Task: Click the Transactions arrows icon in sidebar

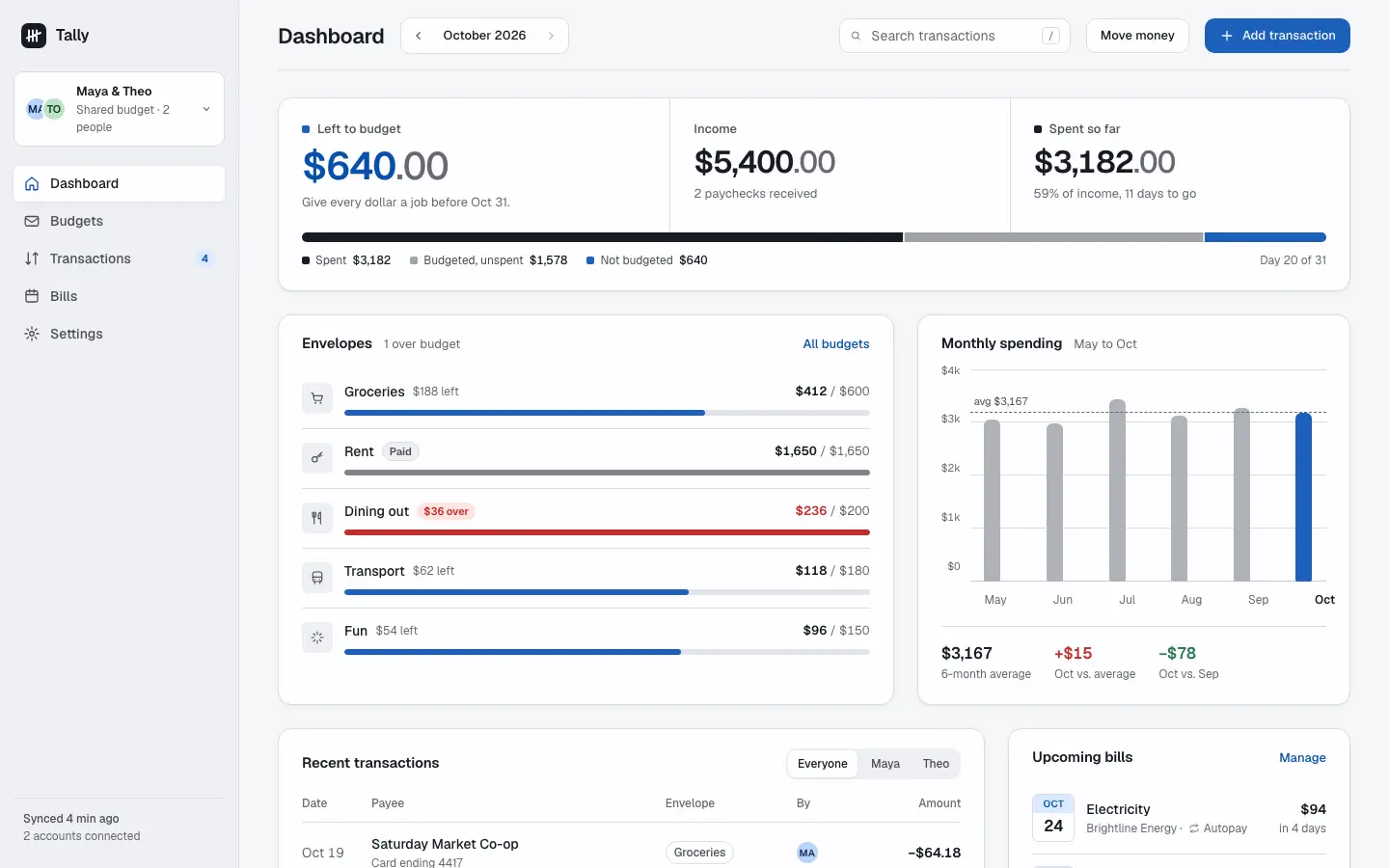Action: coord(32,258)
